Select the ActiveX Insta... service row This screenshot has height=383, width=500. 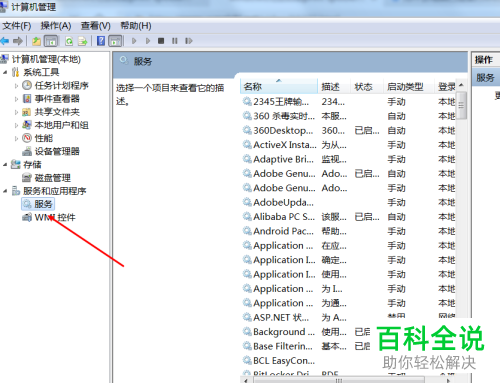[x=348, y=145]
